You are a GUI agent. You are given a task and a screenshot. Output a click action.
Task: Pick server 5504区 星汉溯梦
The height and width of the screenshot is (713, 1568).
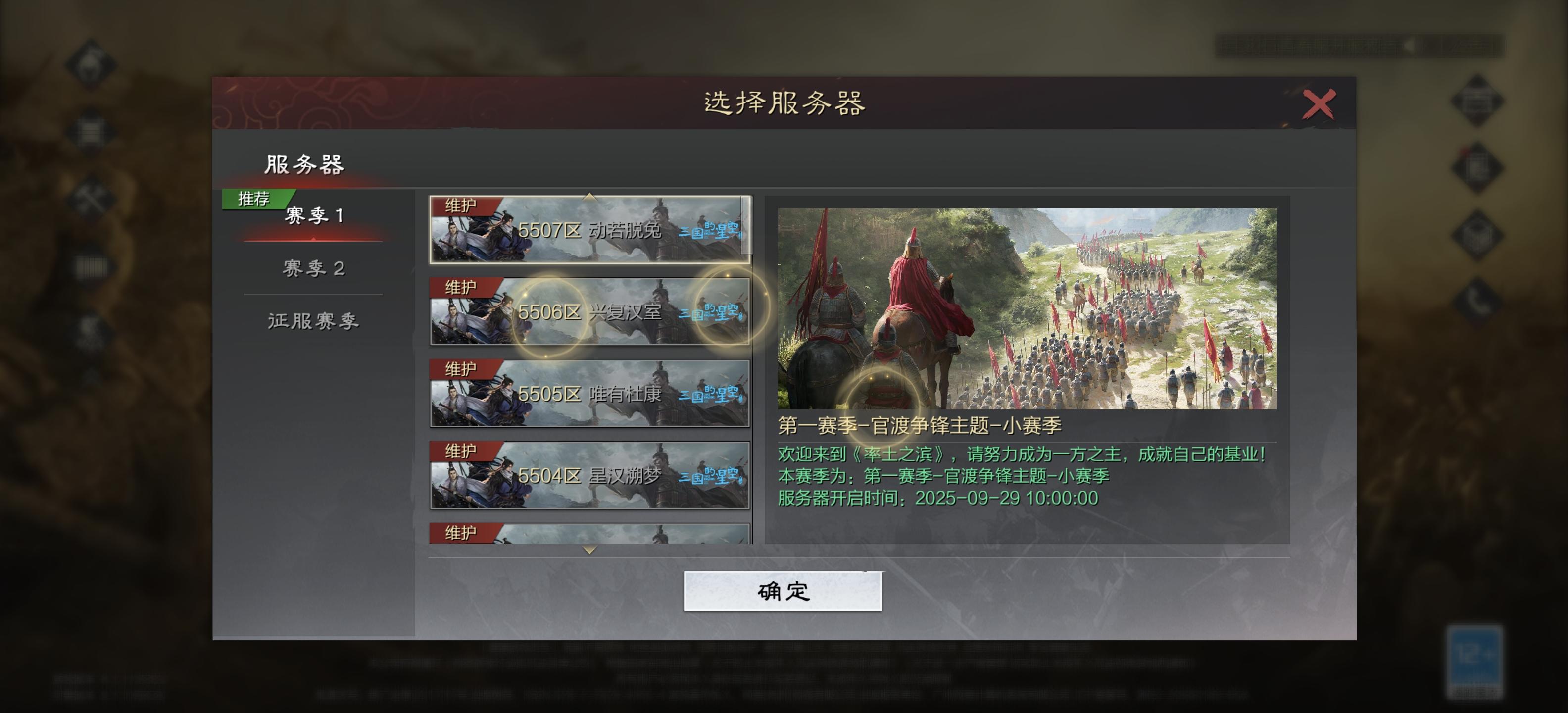(590, 475)
